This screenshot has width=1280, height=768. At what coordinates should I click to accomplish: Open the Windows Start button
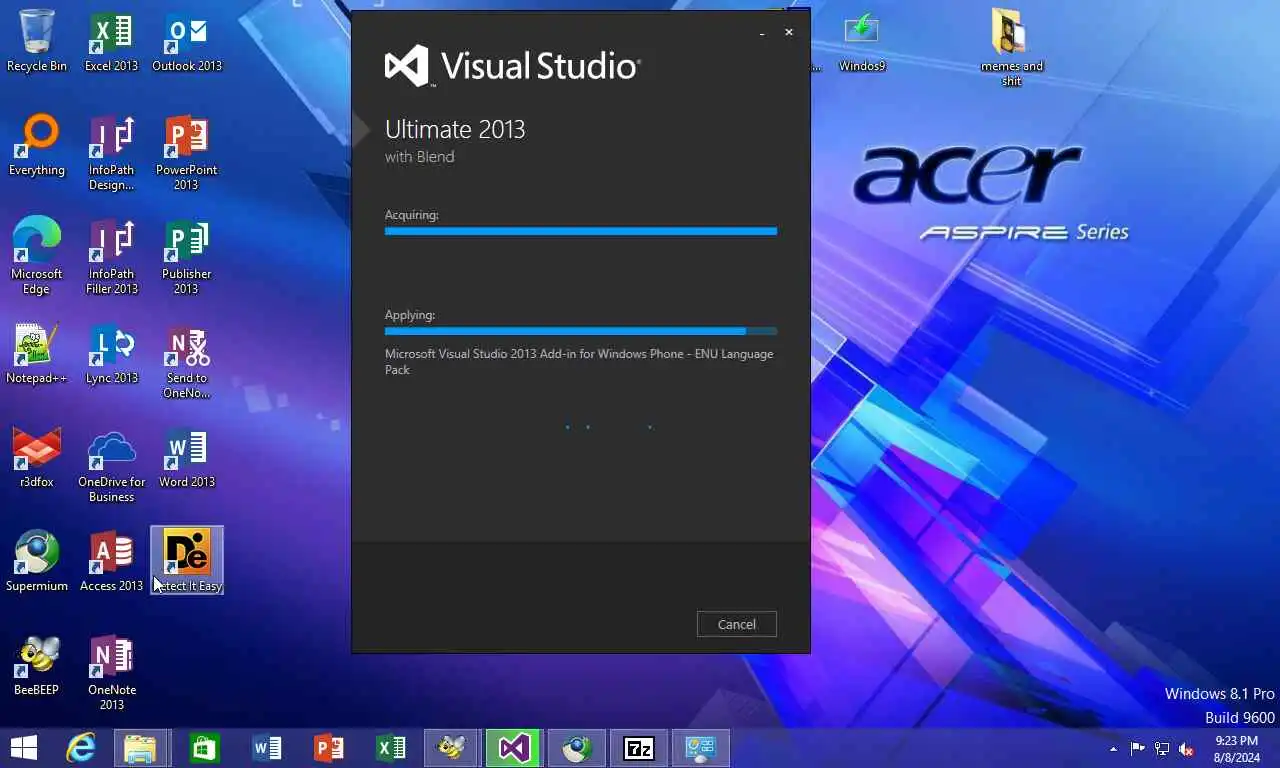pyautogui.click(x=23, y=748)
